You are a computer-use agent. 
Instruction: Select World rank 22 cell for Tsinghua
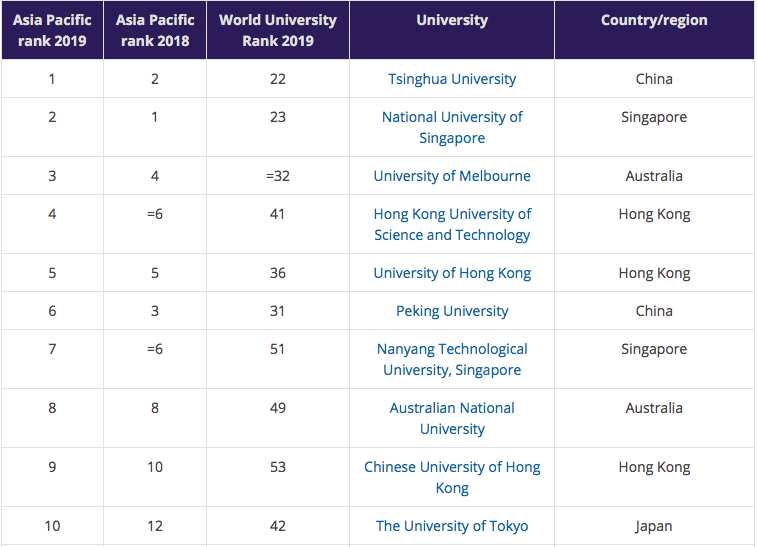(278, 79)
